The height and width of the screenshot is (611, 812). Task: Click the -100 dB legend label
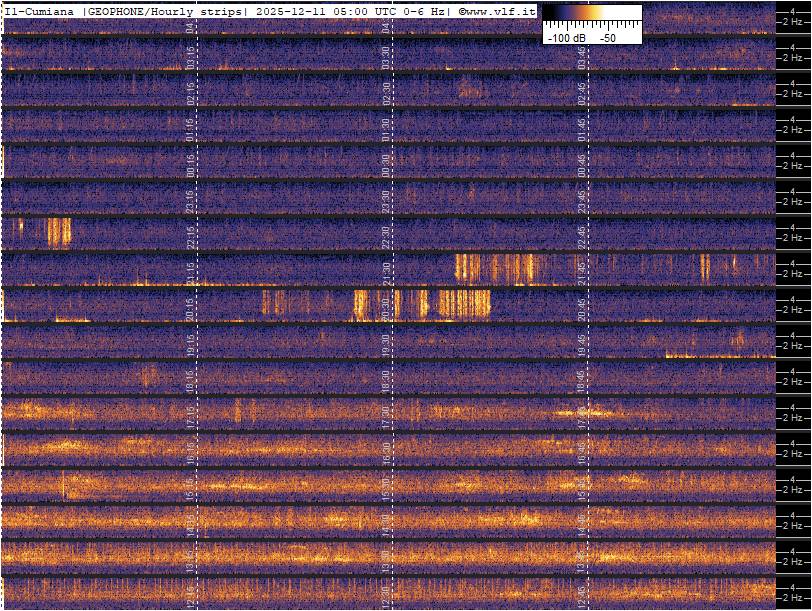[566, 37]
